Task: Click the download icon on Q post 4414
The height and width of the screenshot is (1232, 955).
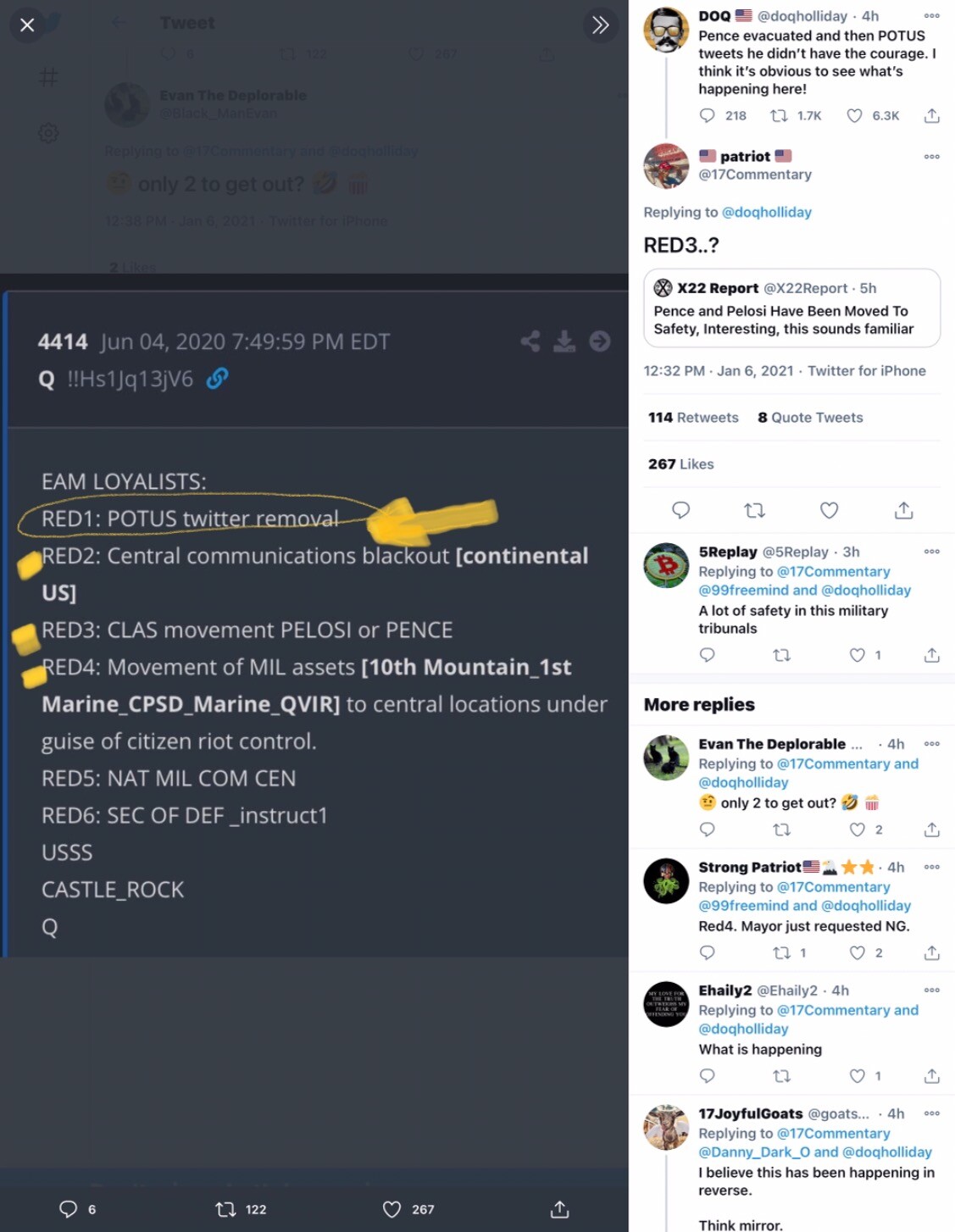Action: [x=564, y=341]
